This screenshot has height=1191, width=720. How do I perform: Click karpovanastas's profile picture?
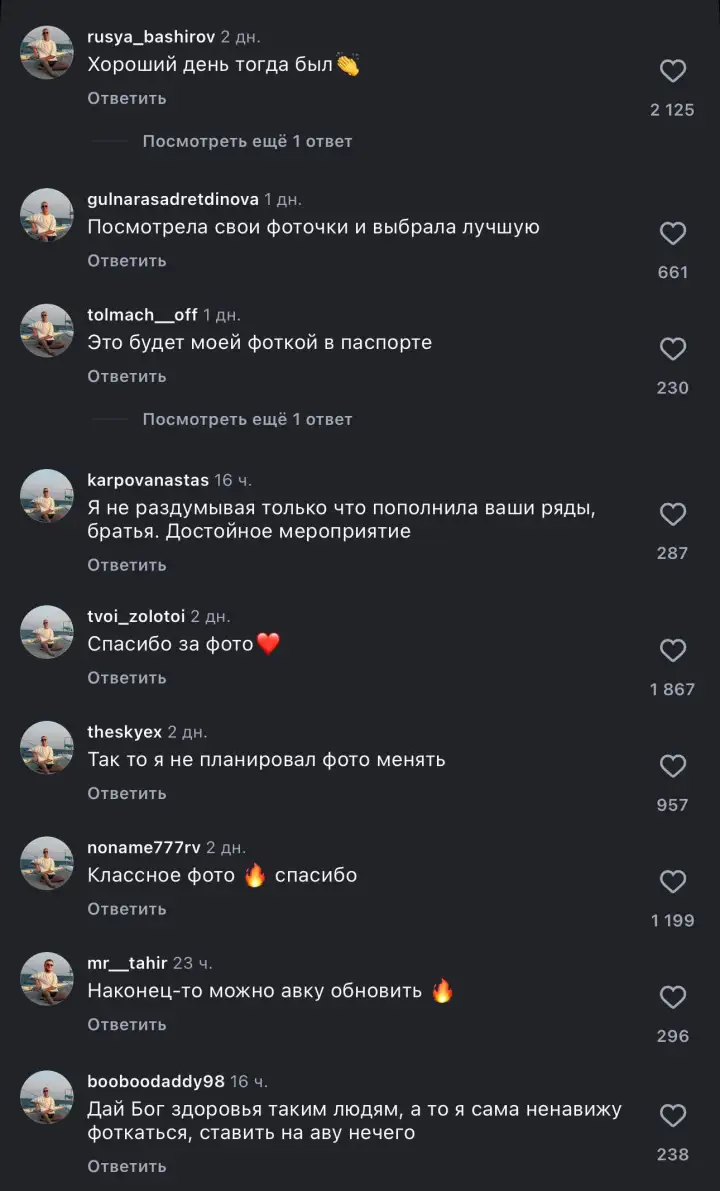pos(46,496)
